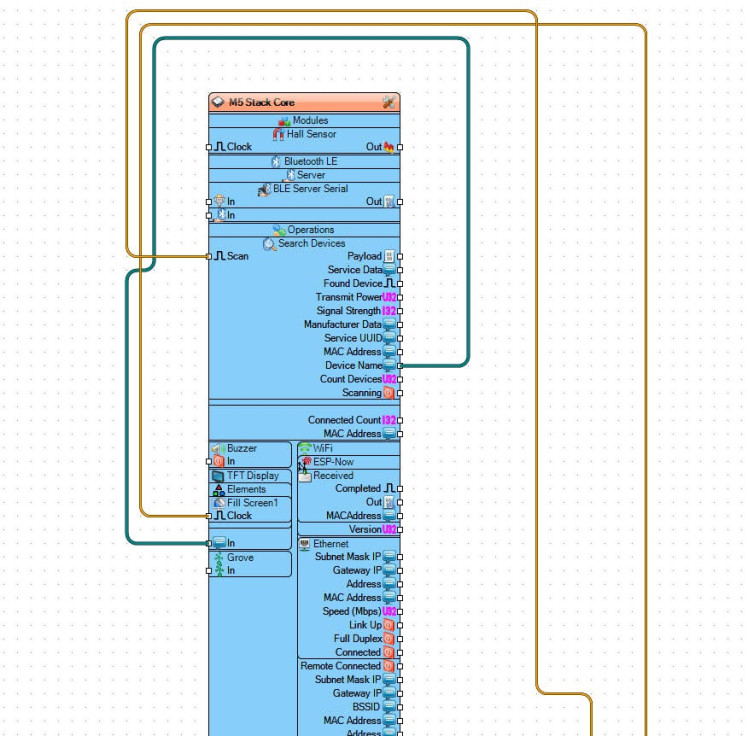Open the wrench tools icon on M5 Stack Core
This screenshot has width=748, height=736.
pos(389,102)
